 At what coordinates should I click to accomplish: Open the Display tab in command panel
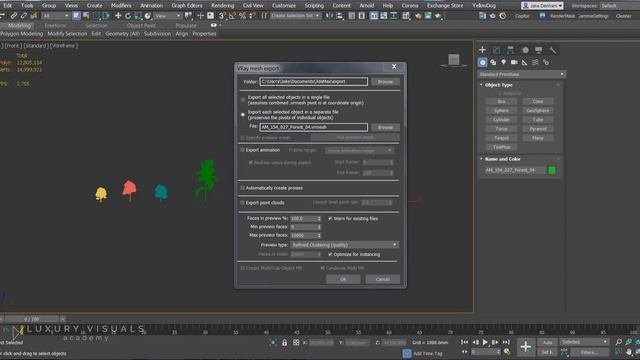point(539,50)
